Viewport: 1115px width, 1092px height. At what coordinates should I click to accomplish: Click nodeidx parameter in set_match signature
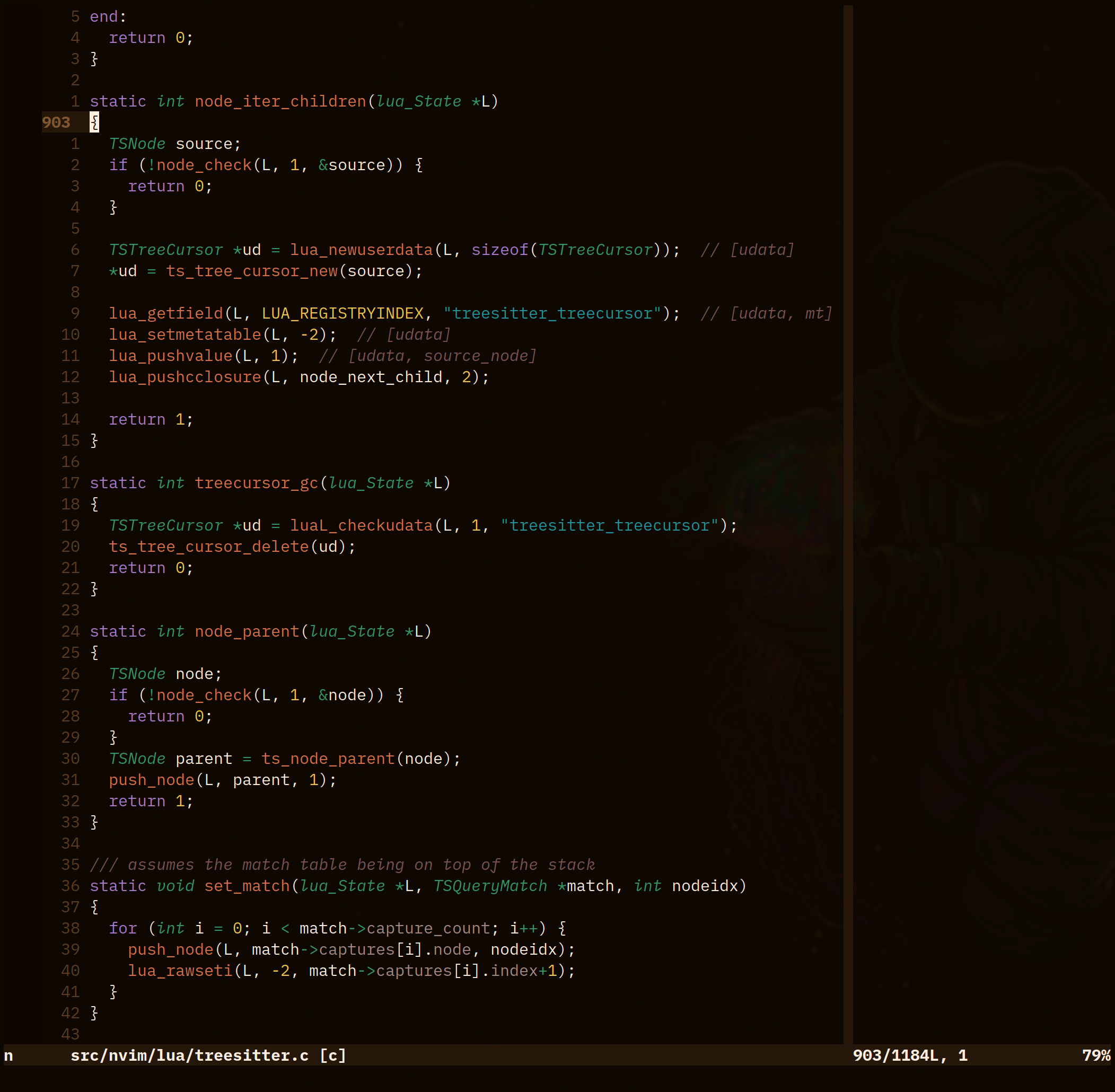705,887
